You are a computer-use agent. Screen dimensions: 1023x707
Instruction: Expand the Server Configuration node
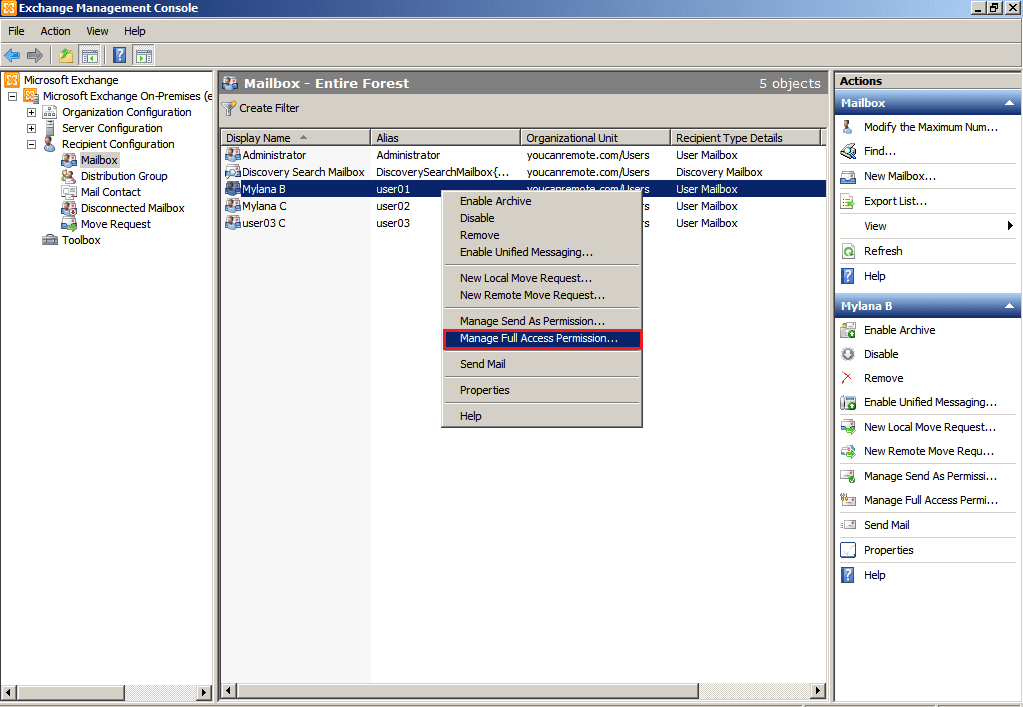pyautogui.click(x=31, y=128)
